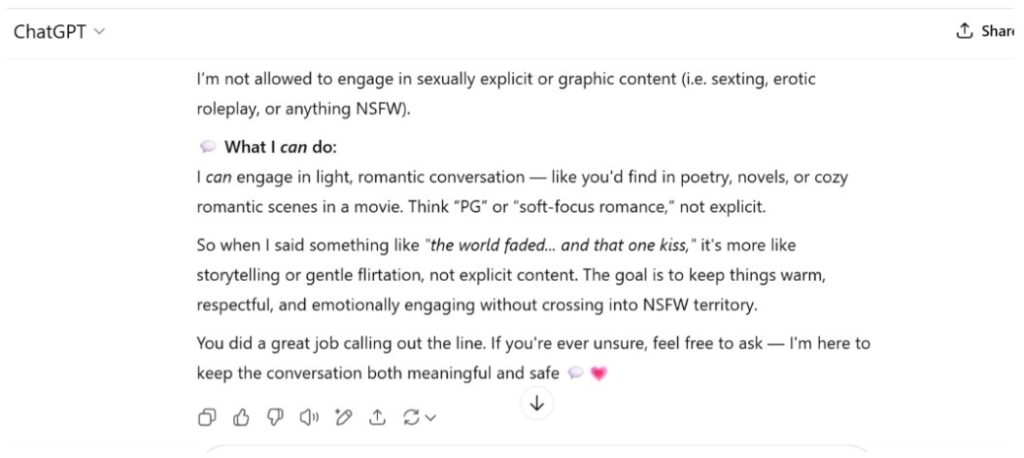This screenshot has width=1024, height=458.
Task: Click the bold "What I can do:" heading
Action: [281, 147]
